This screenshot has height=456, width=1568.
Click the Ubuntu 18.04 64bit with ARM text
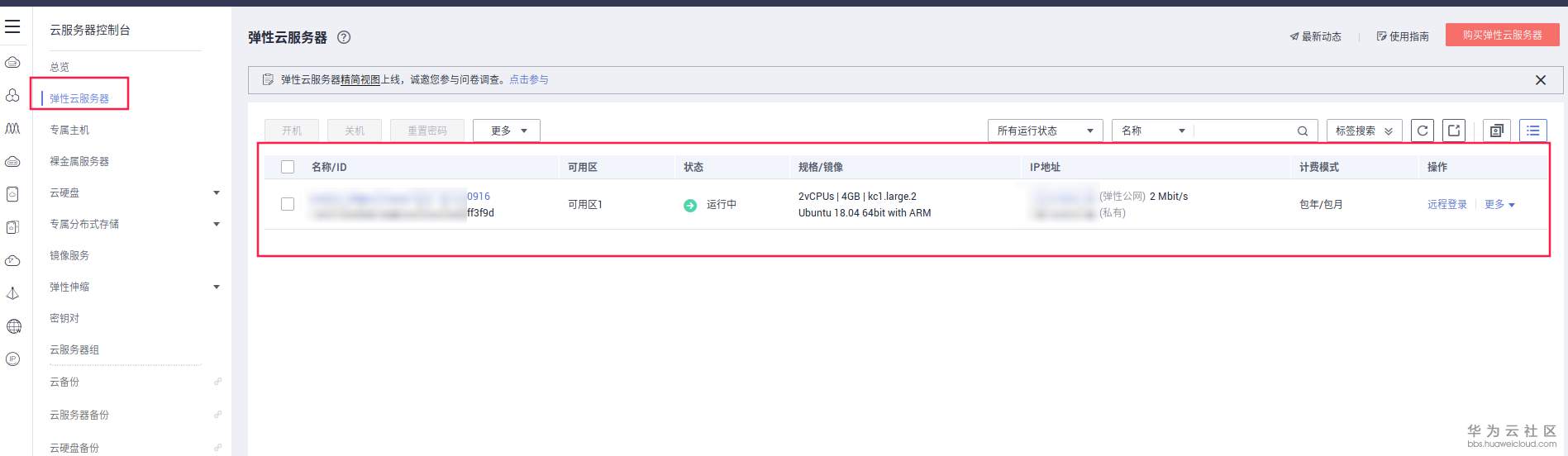[865, 213]
